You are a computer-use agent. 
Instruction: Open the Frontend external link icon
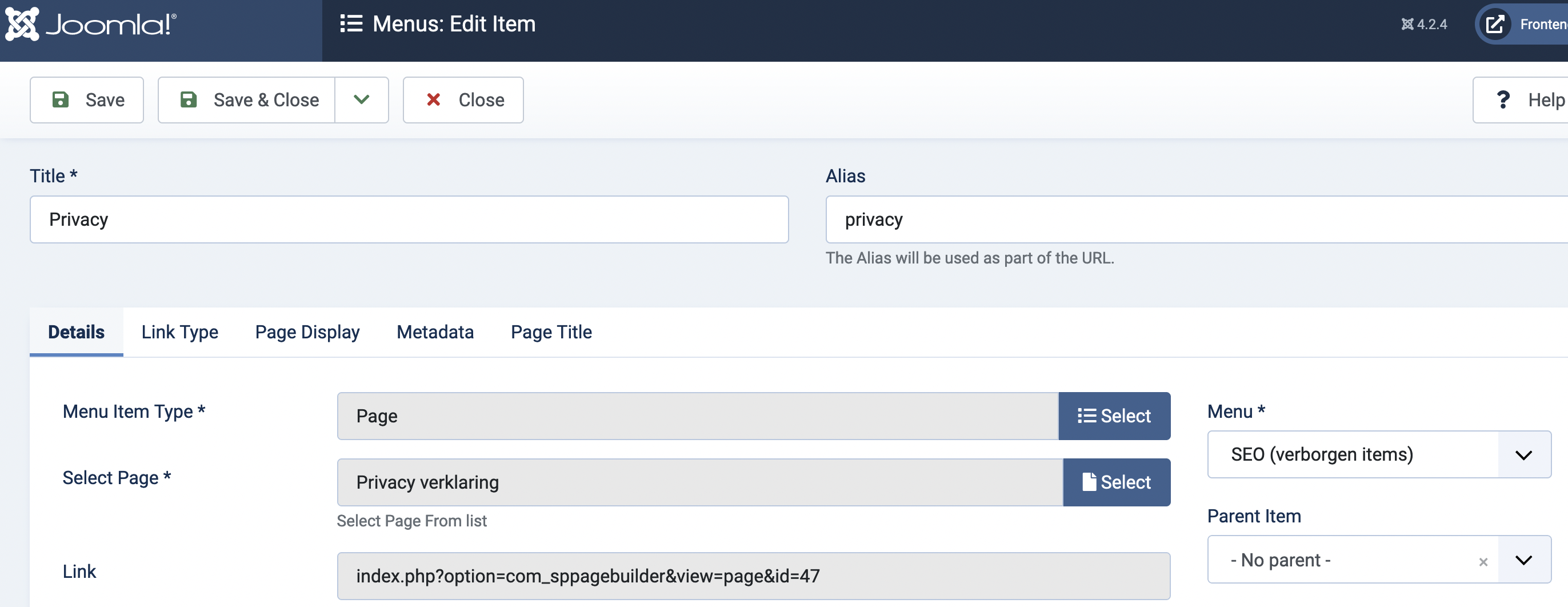(1495, 25)
